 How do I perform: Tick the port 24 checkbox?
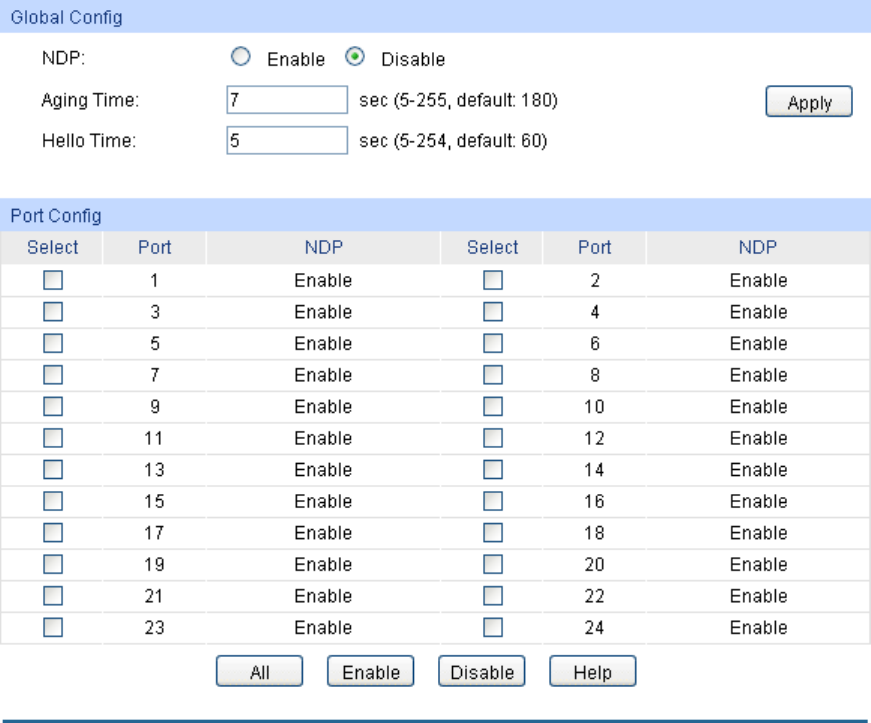pos(492,628)
